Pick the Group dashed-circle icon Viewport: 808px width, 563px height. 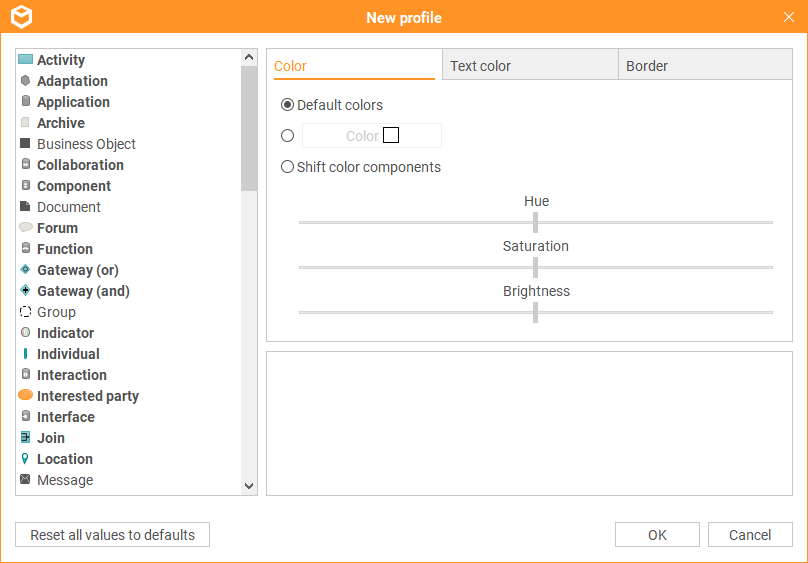pyautogui.click(x=25, y=312)
